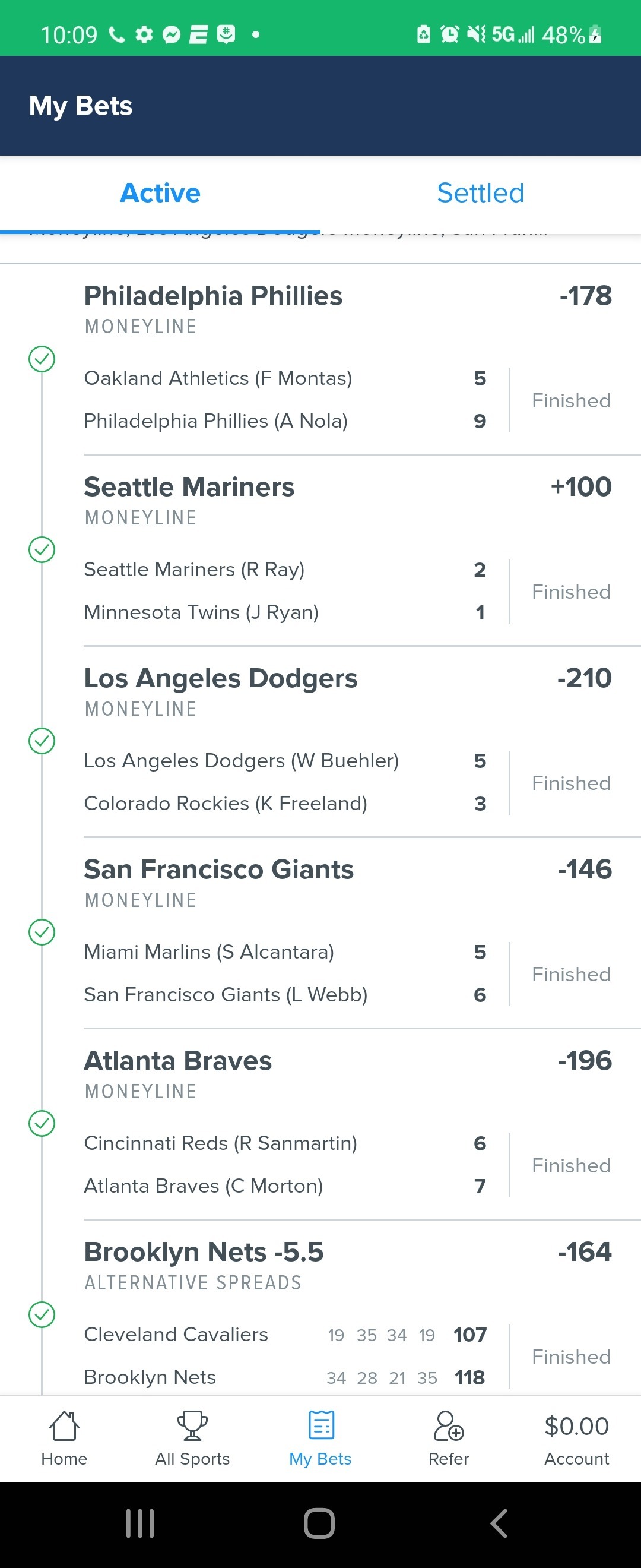Select the Active tab
Viewport: 641px width, 1568px height.
click(160, 193)
